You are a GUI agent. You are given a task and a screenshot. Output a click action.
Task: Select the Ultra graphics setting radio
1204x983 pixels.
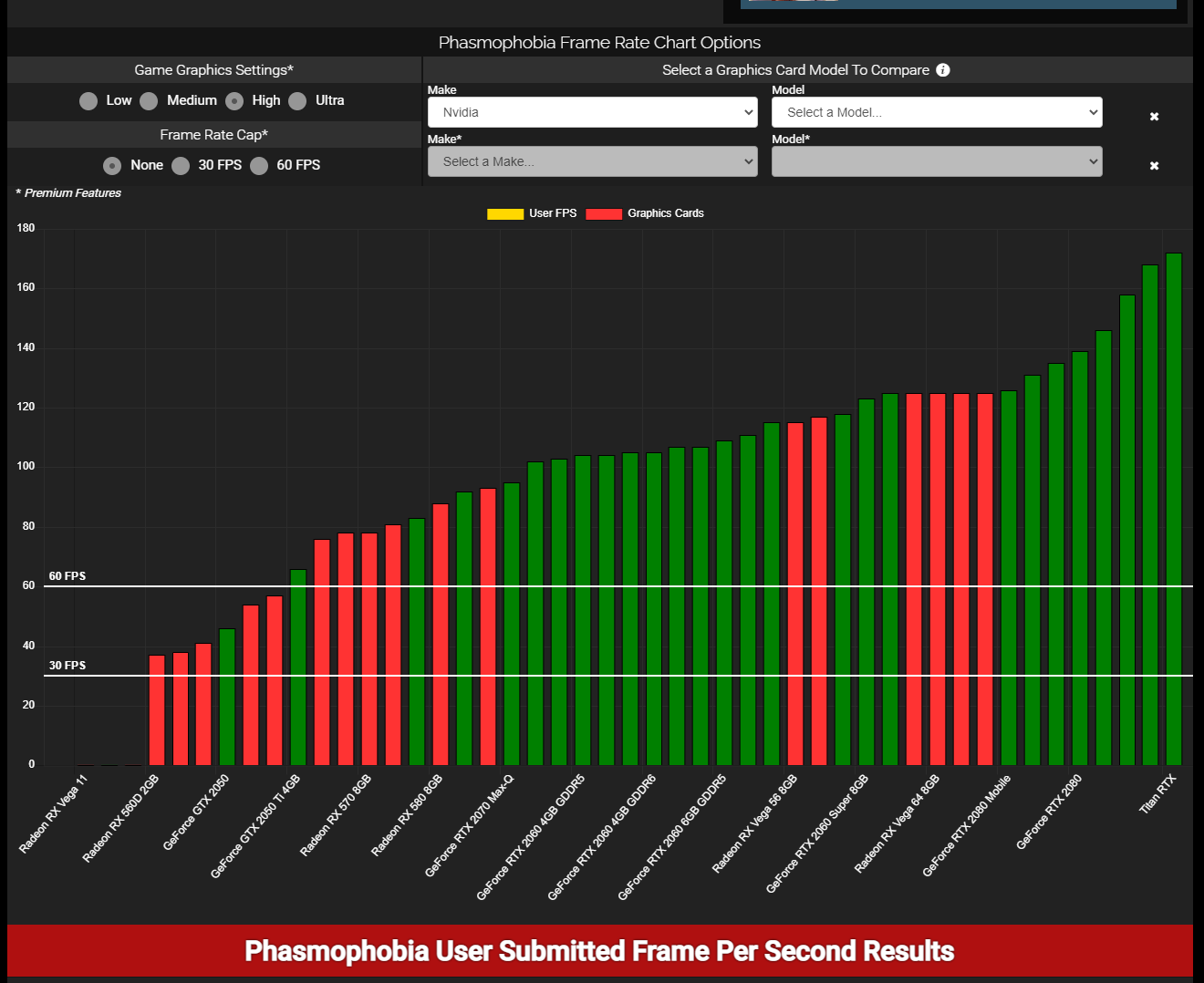point(297,101)
